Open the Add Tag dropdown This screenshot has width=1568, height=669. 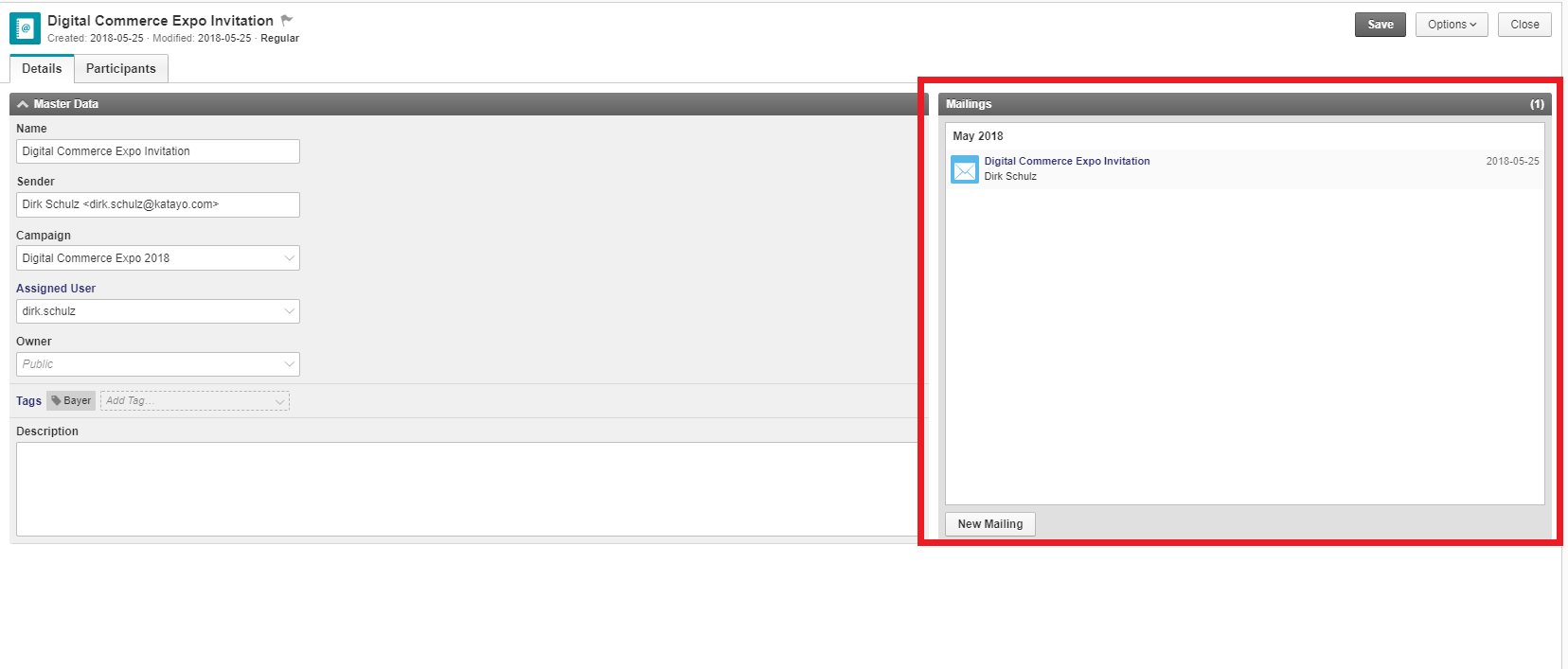(279, 401)
